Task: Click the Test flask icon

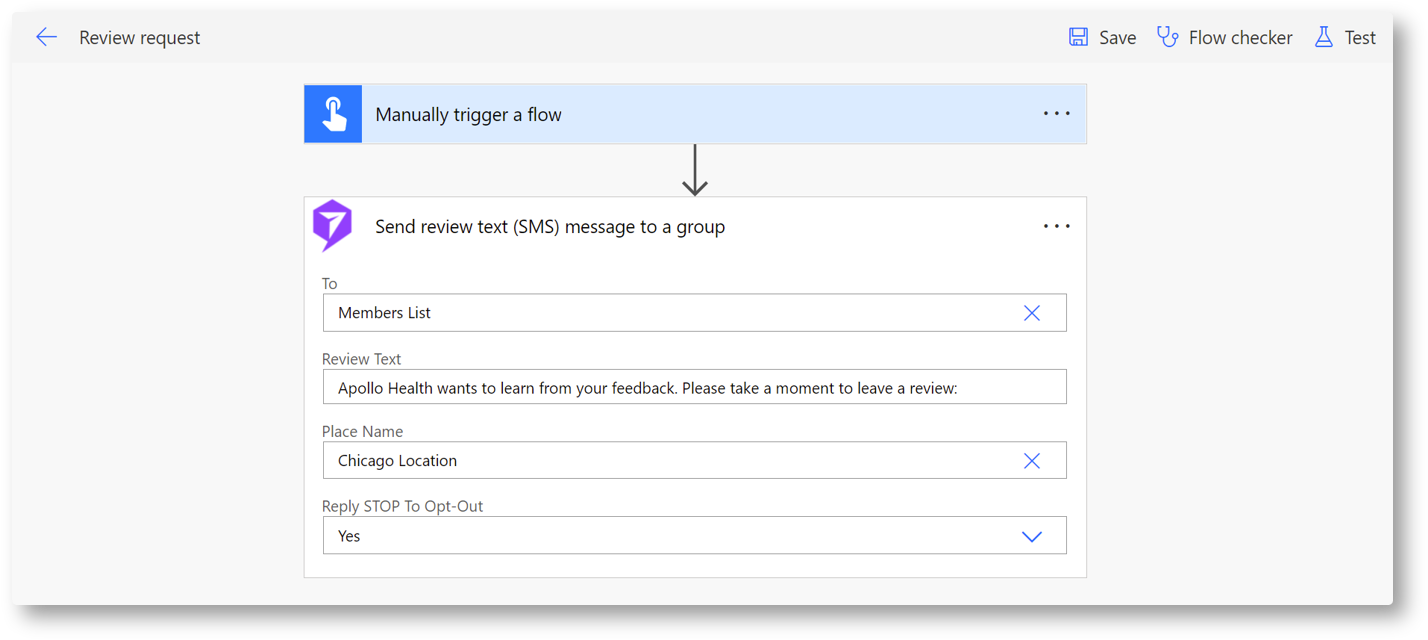Action: tap(1323, 38)
